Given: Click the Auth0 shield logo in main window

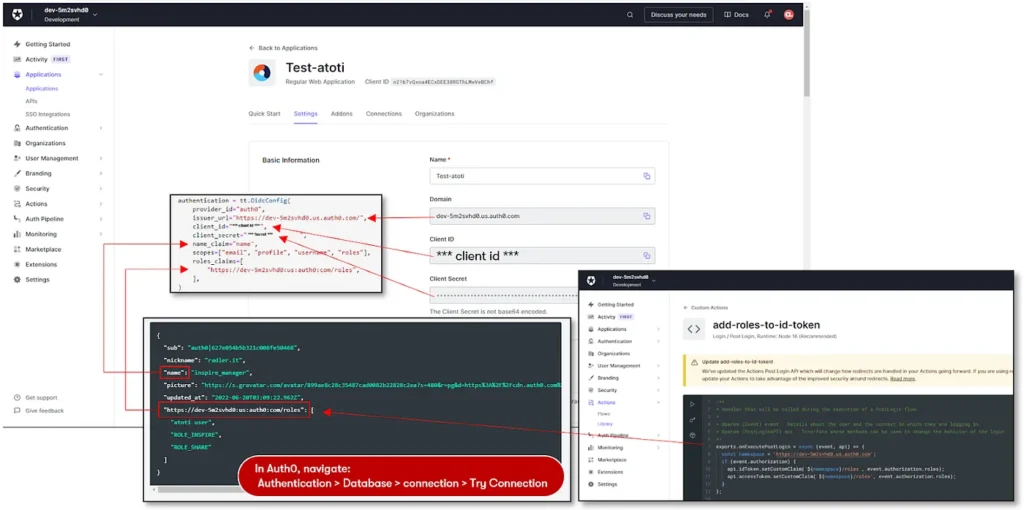Looking at the screenshot, I should [x=17, y=14].
